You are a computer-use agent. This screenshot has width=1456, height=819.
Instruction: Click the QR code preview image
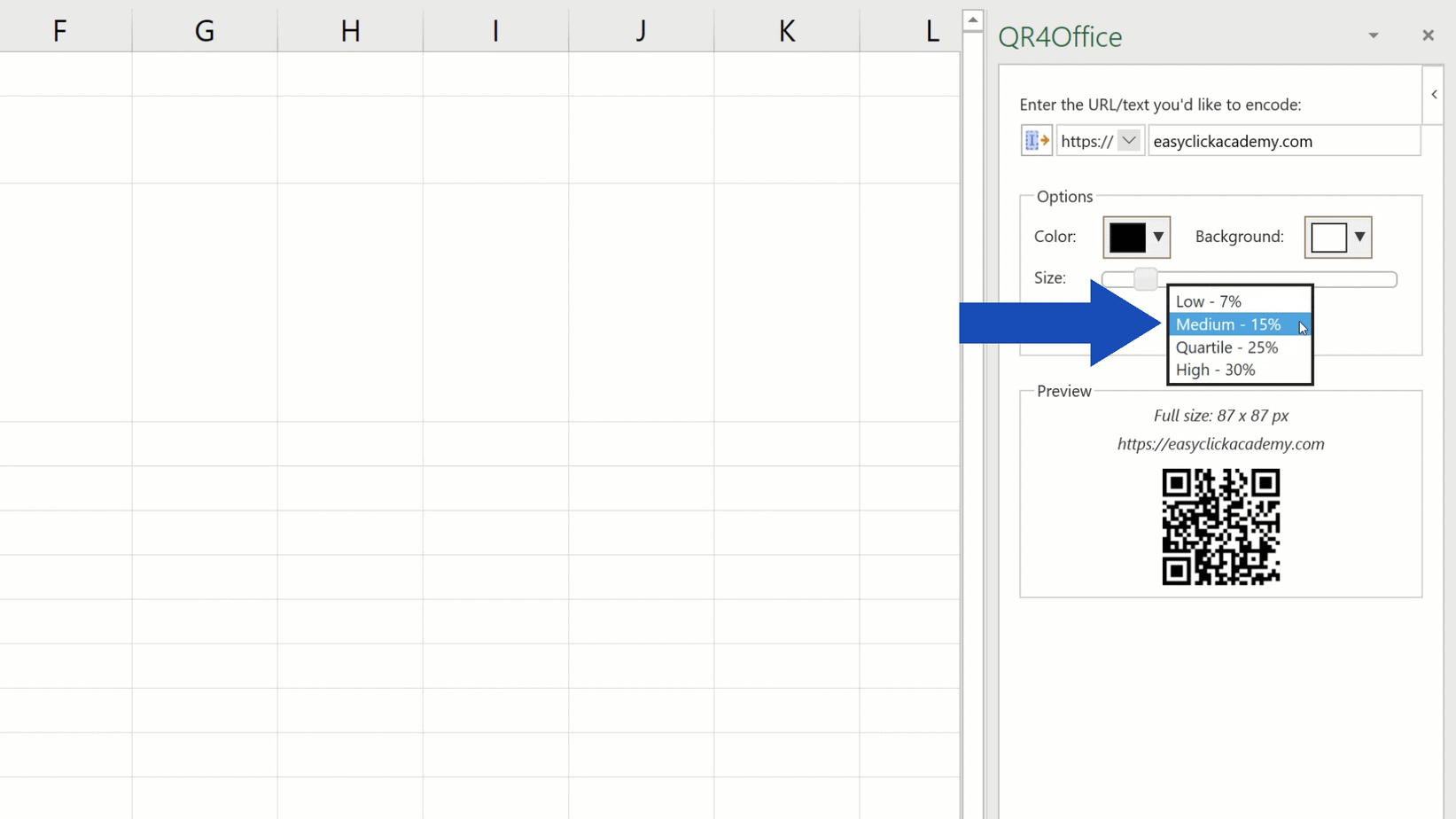[x=1220, y=527]
